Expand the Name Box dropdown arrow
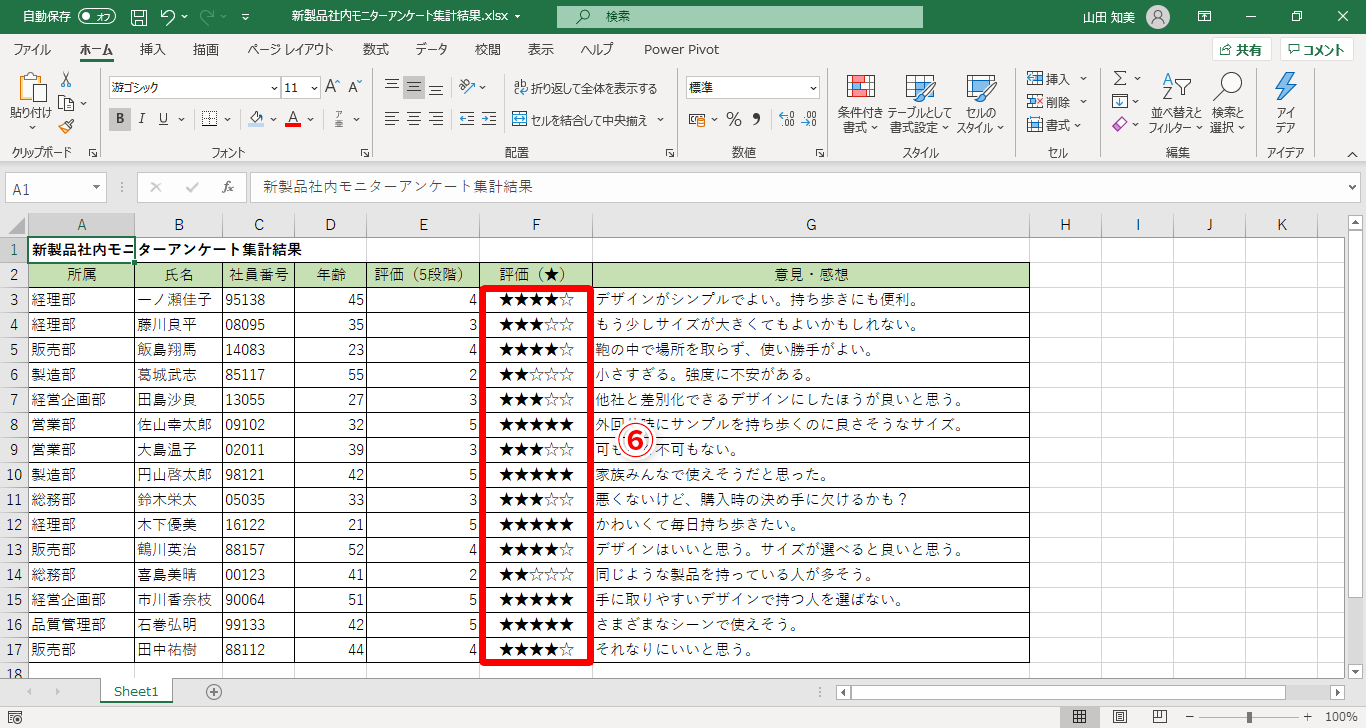Screen dimensions: 1366x728 (x=96, y=187)
